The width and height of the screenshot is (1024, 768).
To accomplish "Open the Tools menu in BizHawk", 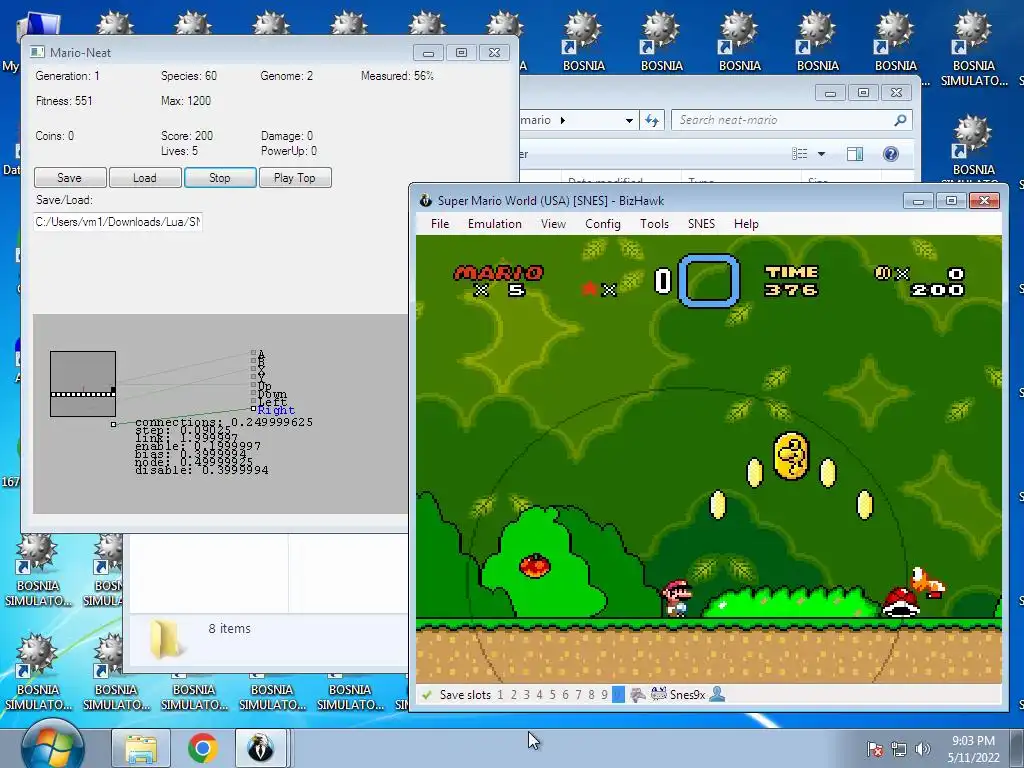I will [x=654, y=224].
